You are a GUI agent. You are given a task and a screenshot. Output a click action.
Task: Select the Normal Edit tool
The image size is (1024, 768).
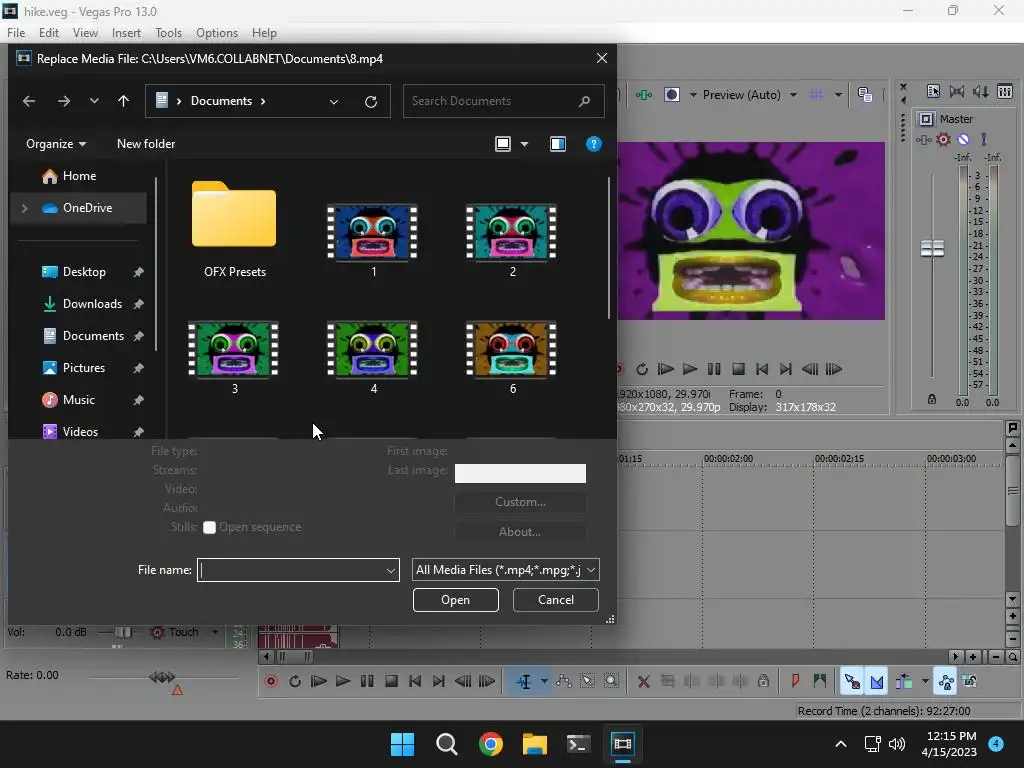point(524,681)
